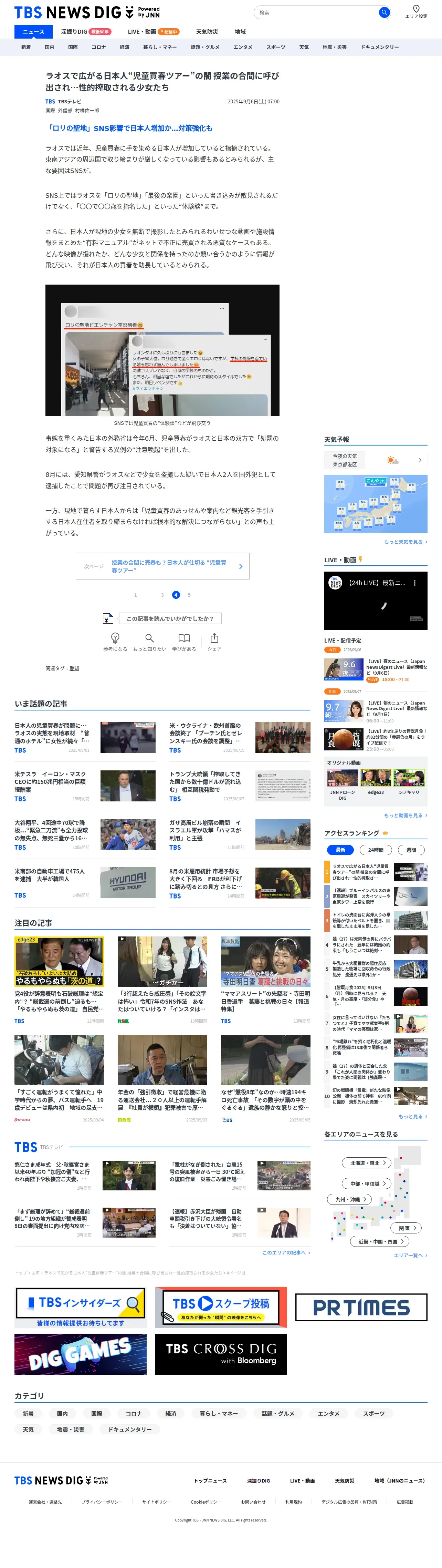The width and height of the screenshot is (442, 1568).
Task: Open next page link 授業の合間に売春も?
Action: pyautogui.click(x=162, y=566)
